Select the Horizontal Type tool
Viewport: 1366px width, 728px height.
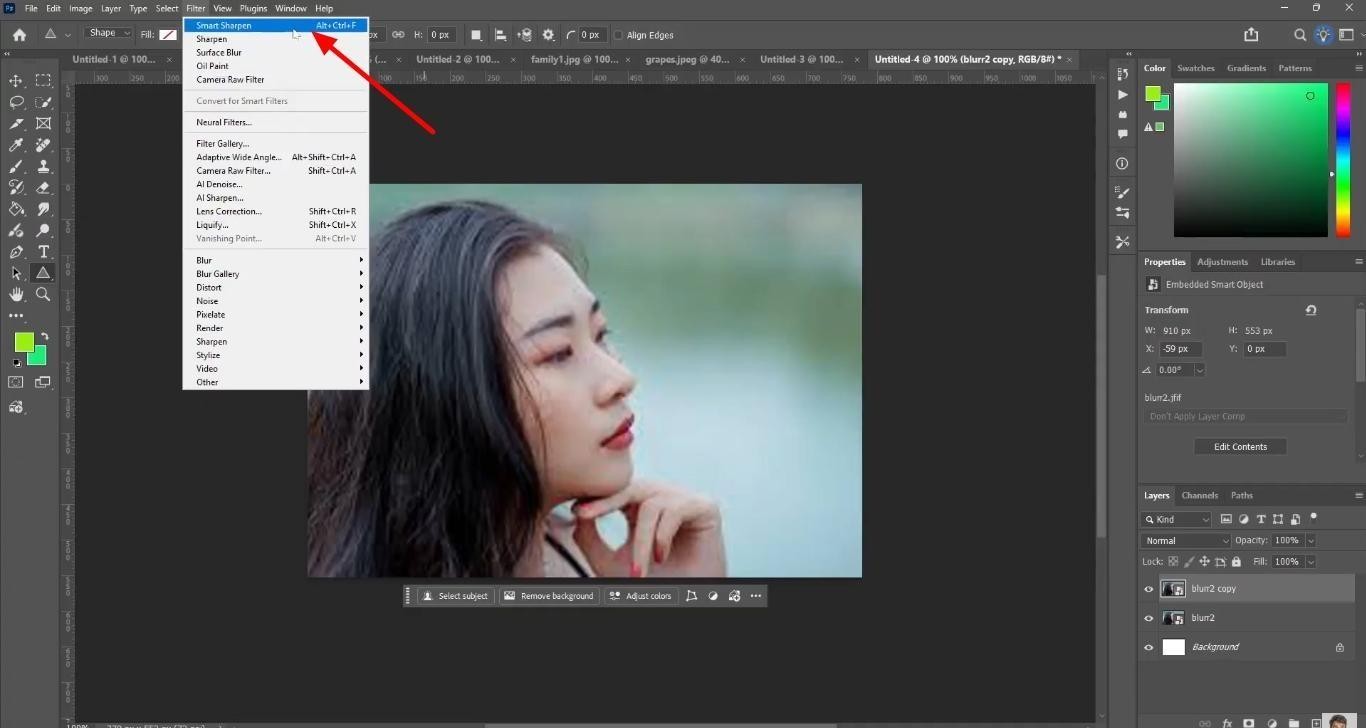(43, 252)
